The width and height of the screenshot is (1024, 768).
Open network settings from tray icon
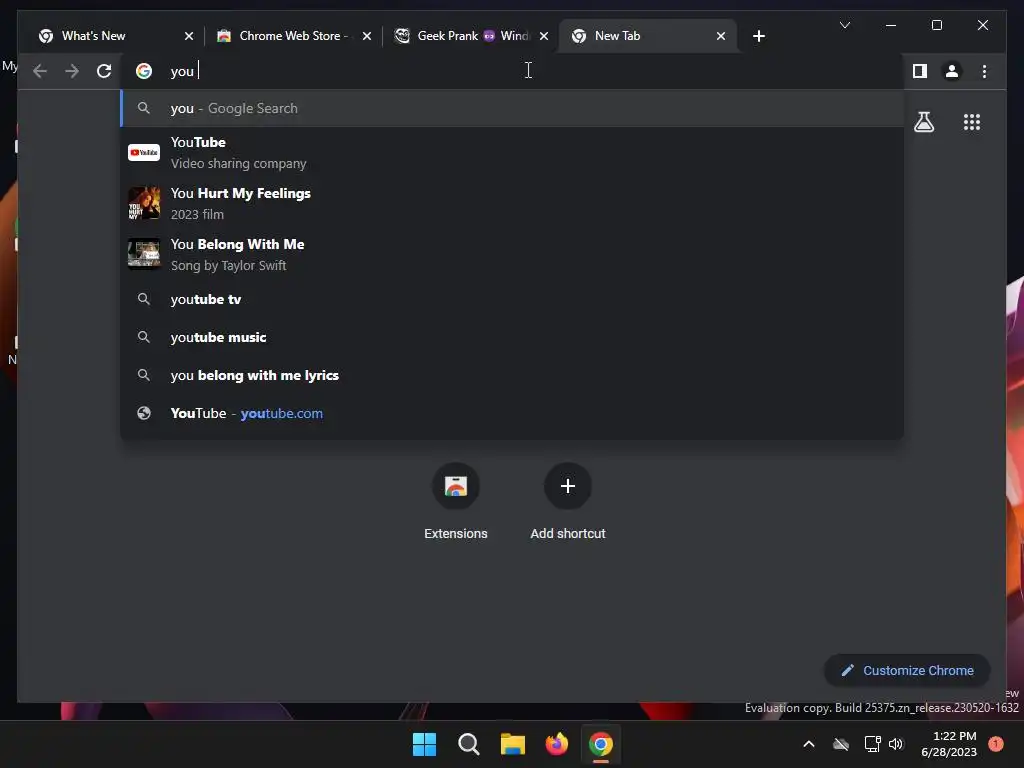tap(872, 744)
